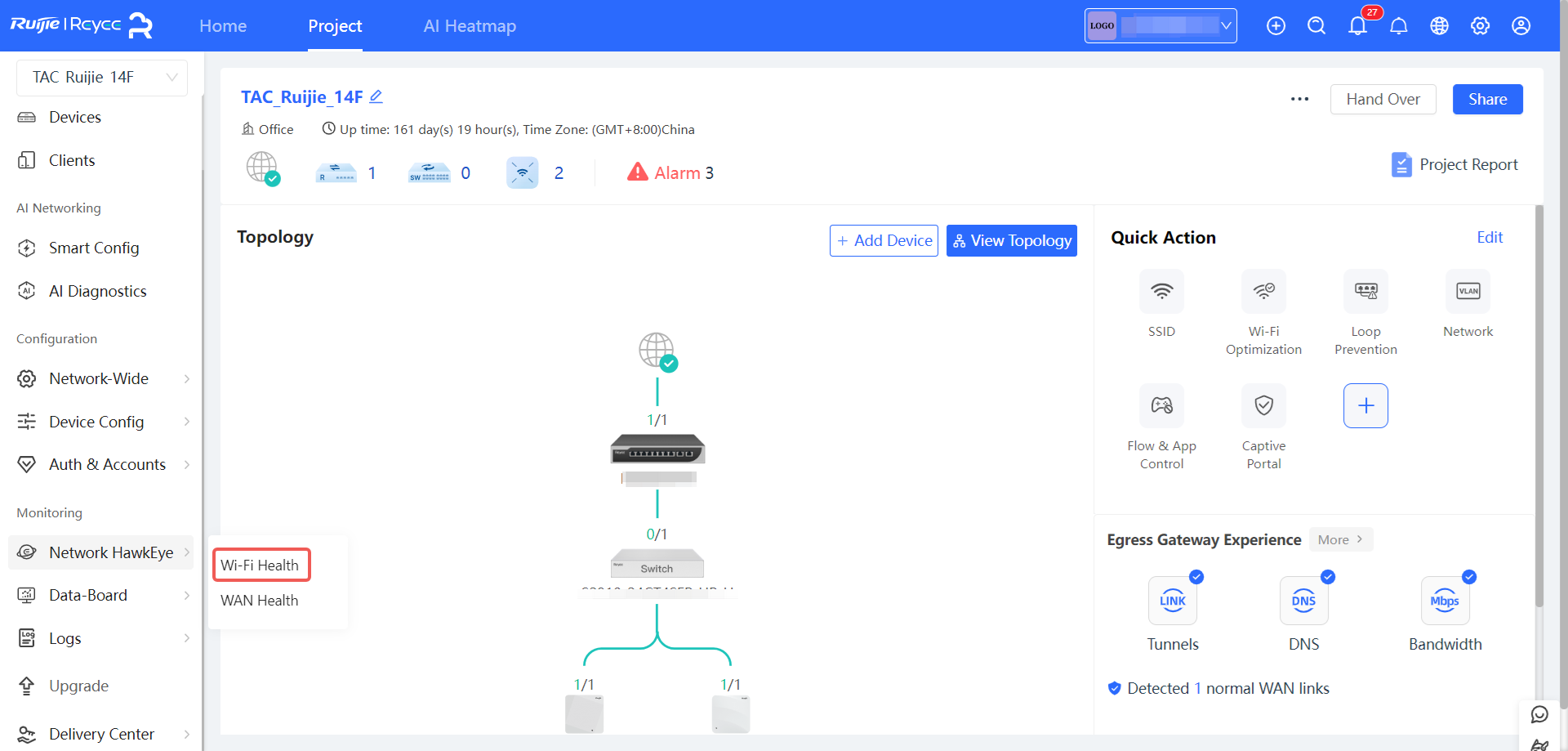Open Loop Prevention quick action
This screenshot has height=751, width=1568.
click(x=1365, y=292)
